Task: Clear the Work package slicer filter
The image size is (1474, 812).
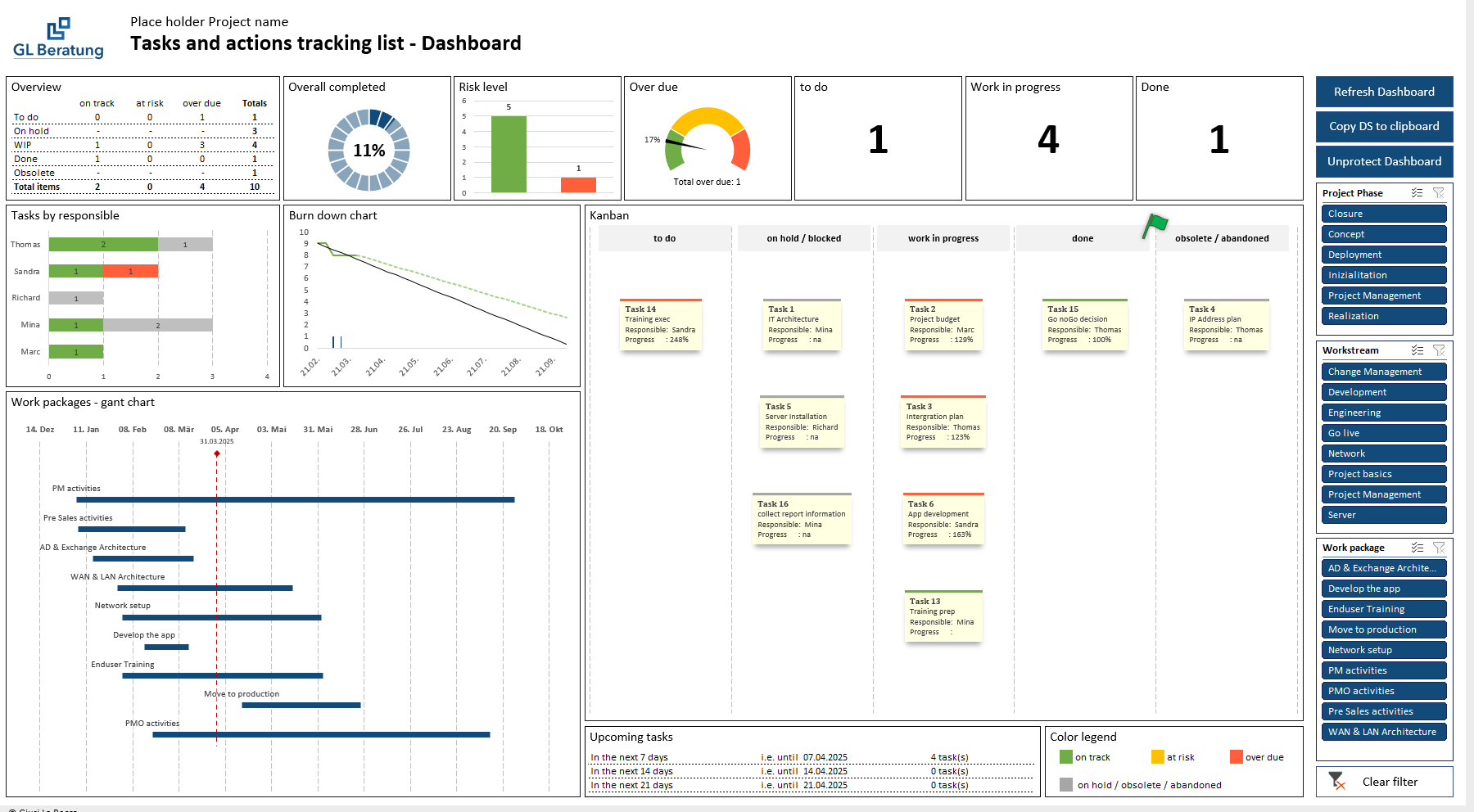Action: pos(1439,548)
